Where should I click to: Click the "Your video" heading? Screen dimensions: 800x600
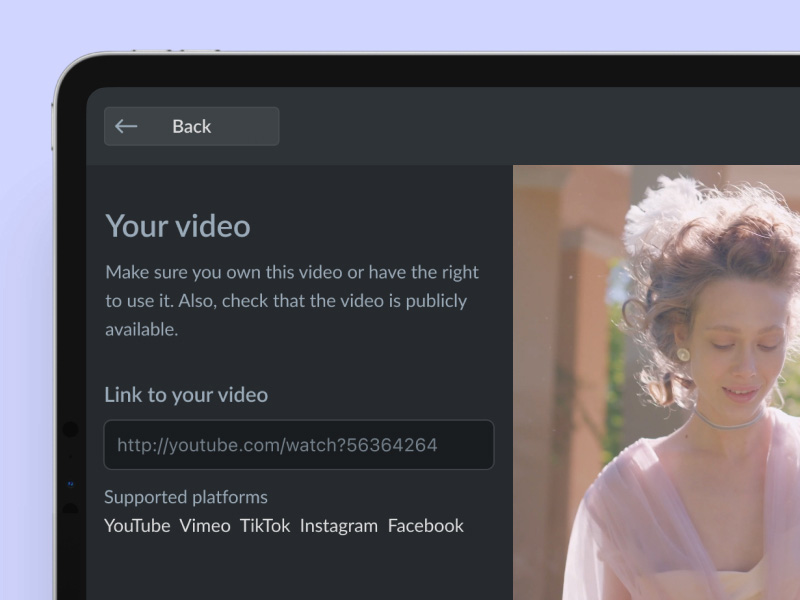tap(178, 226)
